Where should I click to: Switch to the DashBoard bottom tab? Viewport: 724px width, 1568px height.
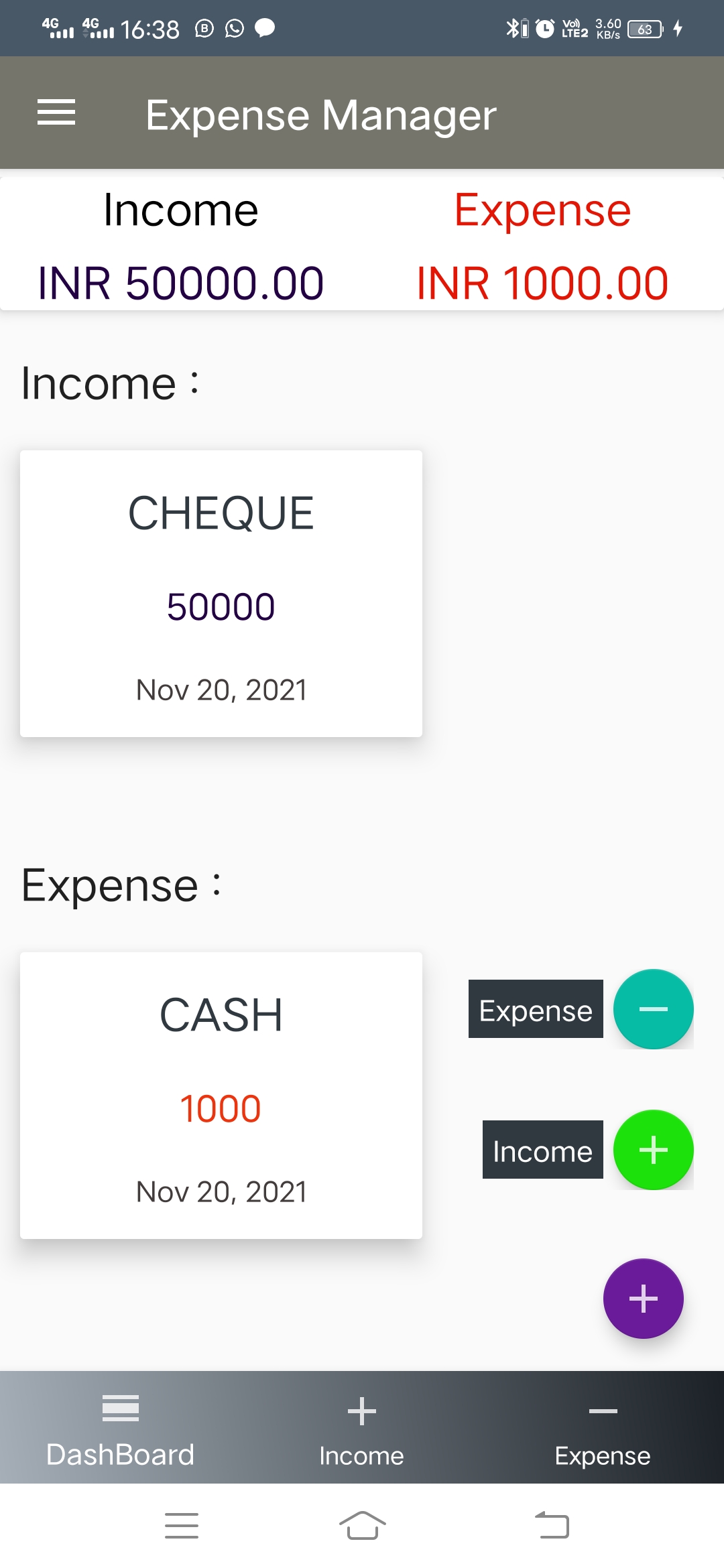pos(121,1429)
